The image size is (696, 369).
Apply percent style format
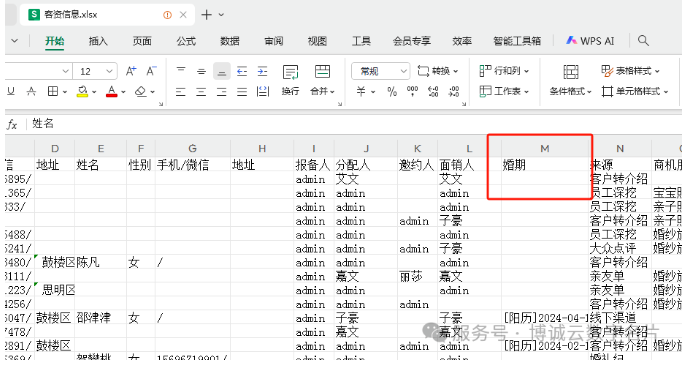[x=392, y=91]
